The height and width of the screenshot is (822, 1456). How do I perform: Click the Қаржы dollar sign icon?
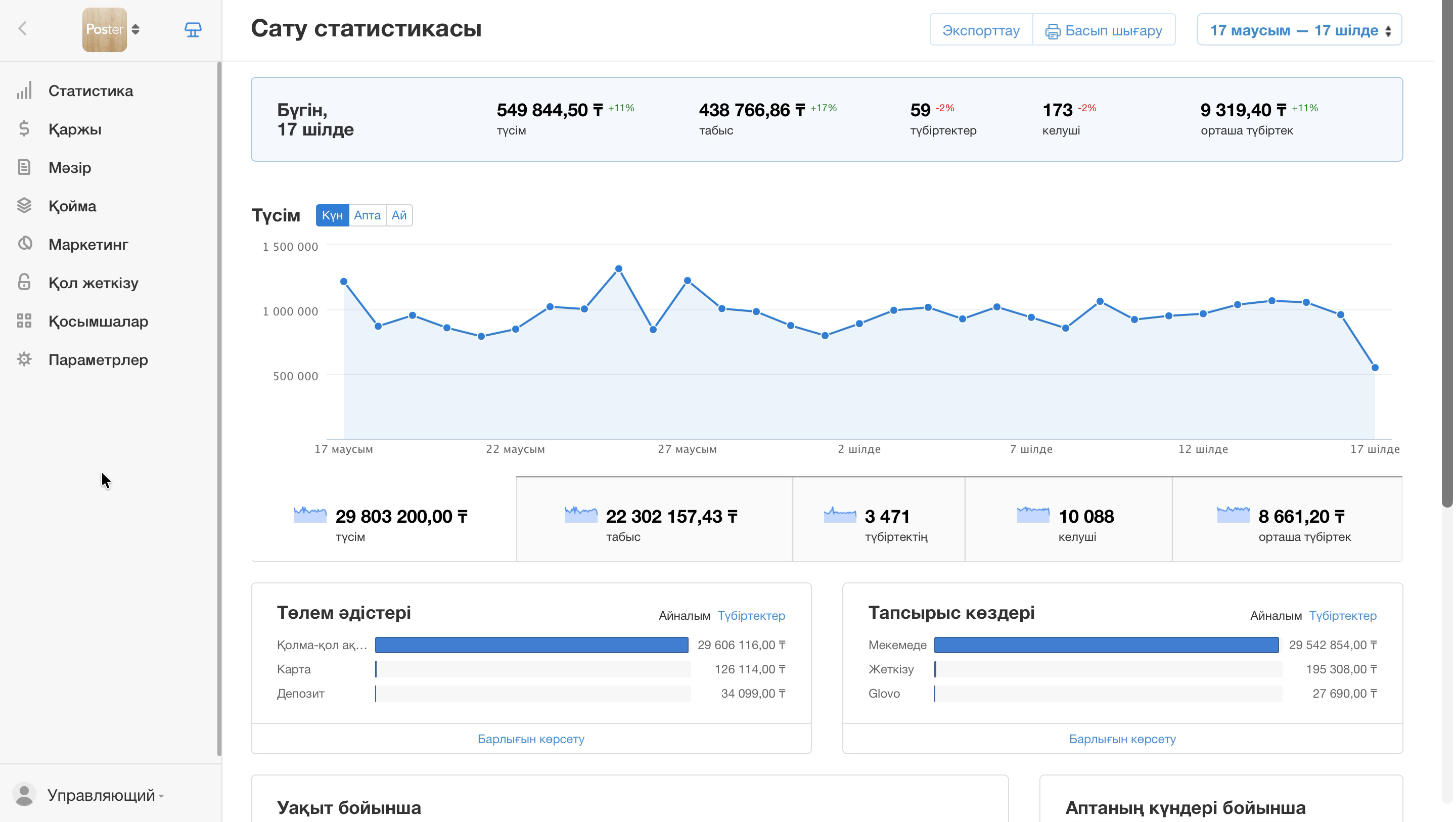tap(24, 129)
